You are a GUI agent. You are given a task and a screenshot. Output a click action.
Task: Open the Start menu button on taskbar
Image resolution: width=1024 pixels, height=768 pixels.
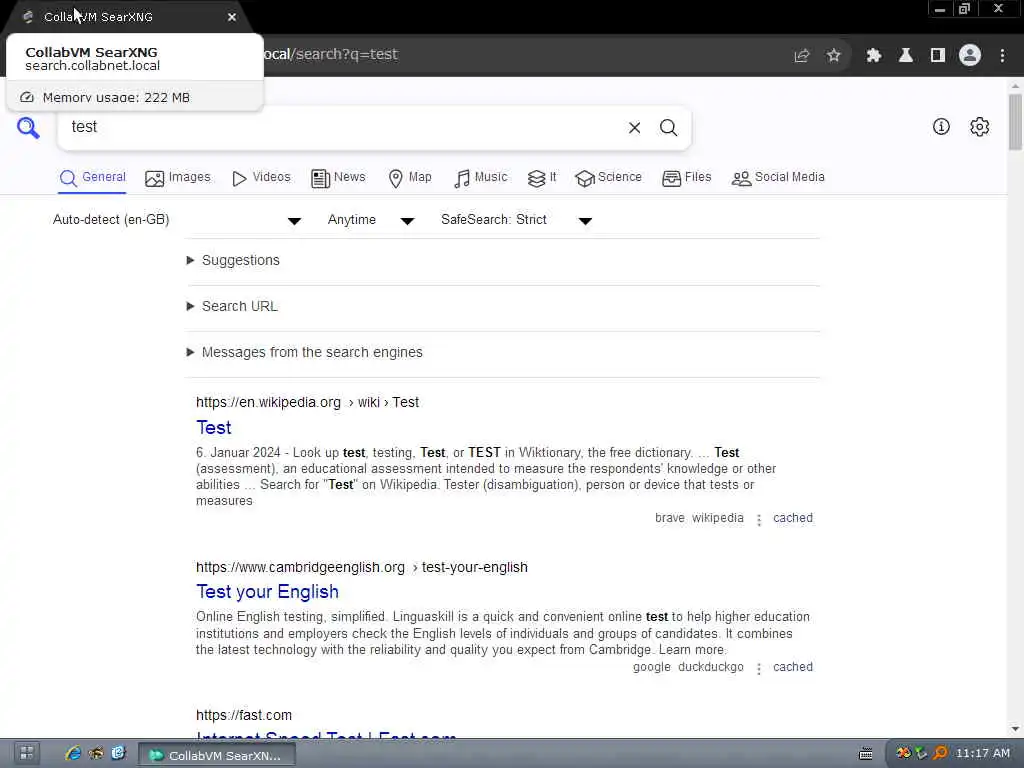(26, 754)
